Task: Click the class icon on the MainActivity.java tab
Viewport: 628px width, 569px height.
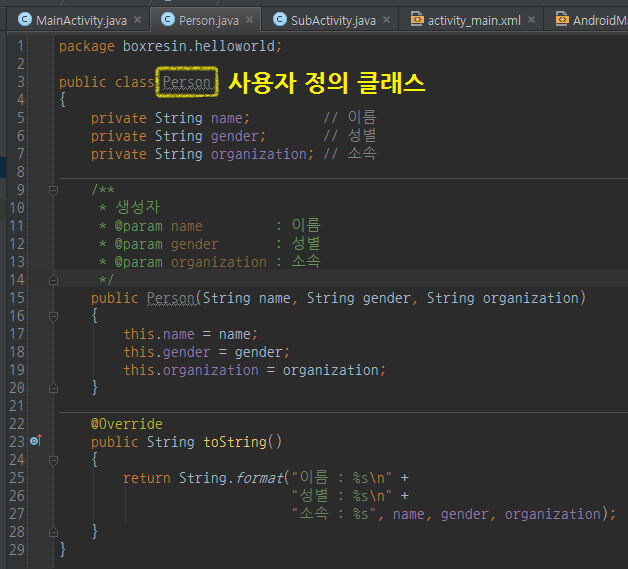Action: click(25, 19)
